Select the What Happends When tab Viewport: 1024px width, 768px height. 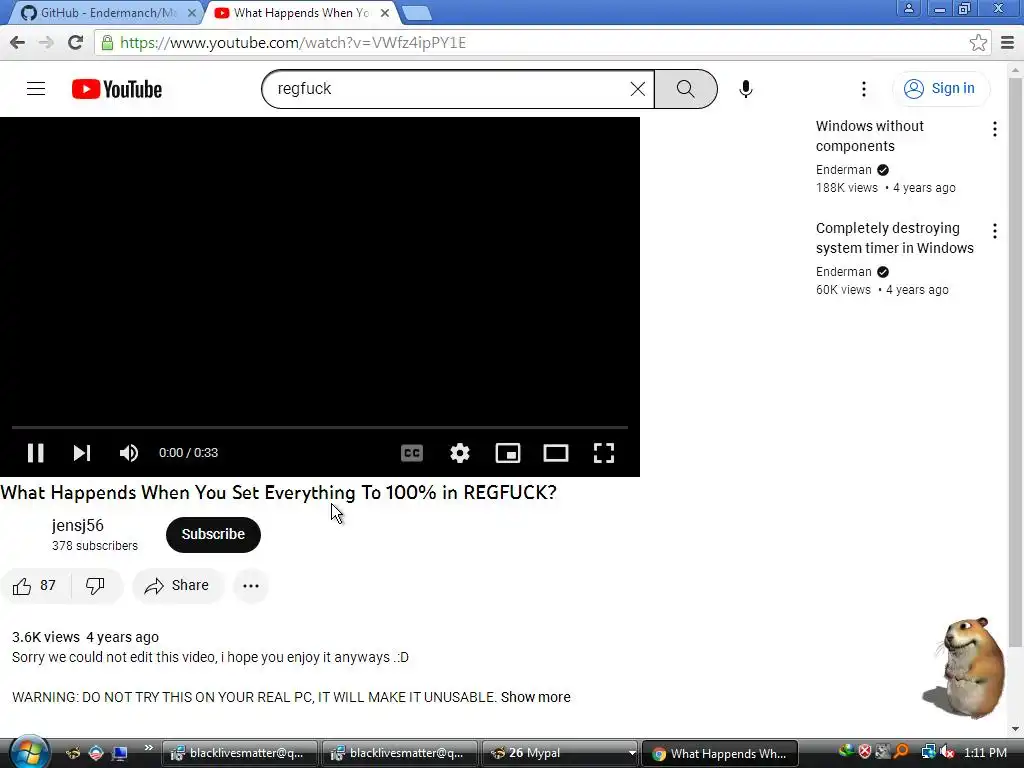click(x=297, y=12)
